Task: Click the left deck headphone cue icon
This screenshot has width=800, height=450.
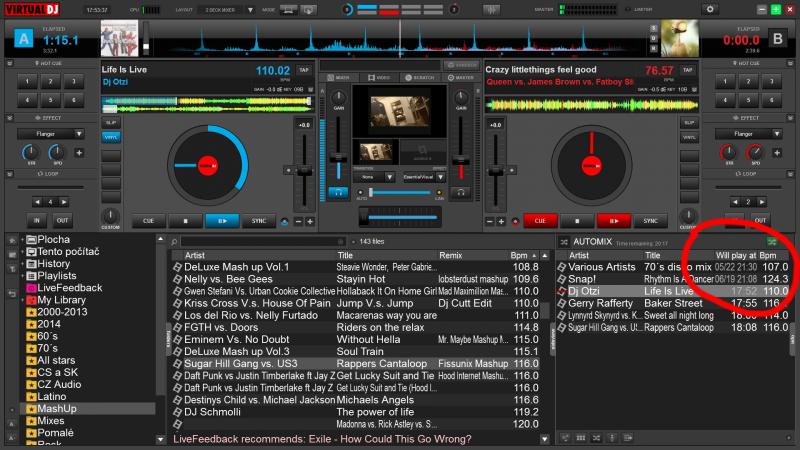Action: tap(340, 190)
